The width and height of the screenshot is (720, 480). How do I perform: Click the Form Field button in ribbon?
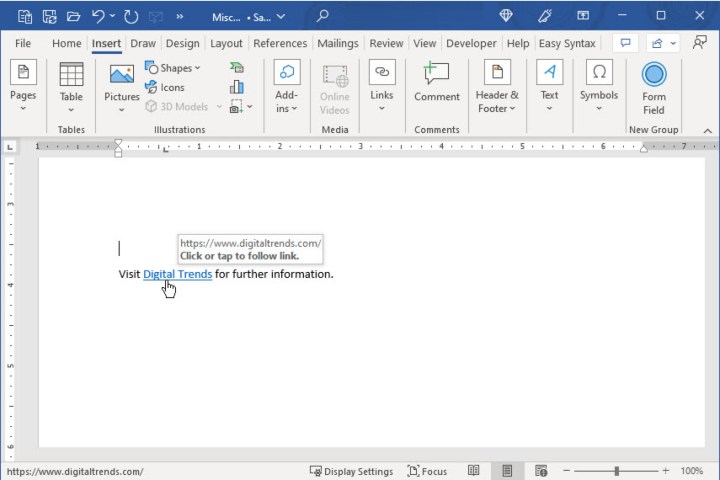pyautogui.click(x=653, y=87)
